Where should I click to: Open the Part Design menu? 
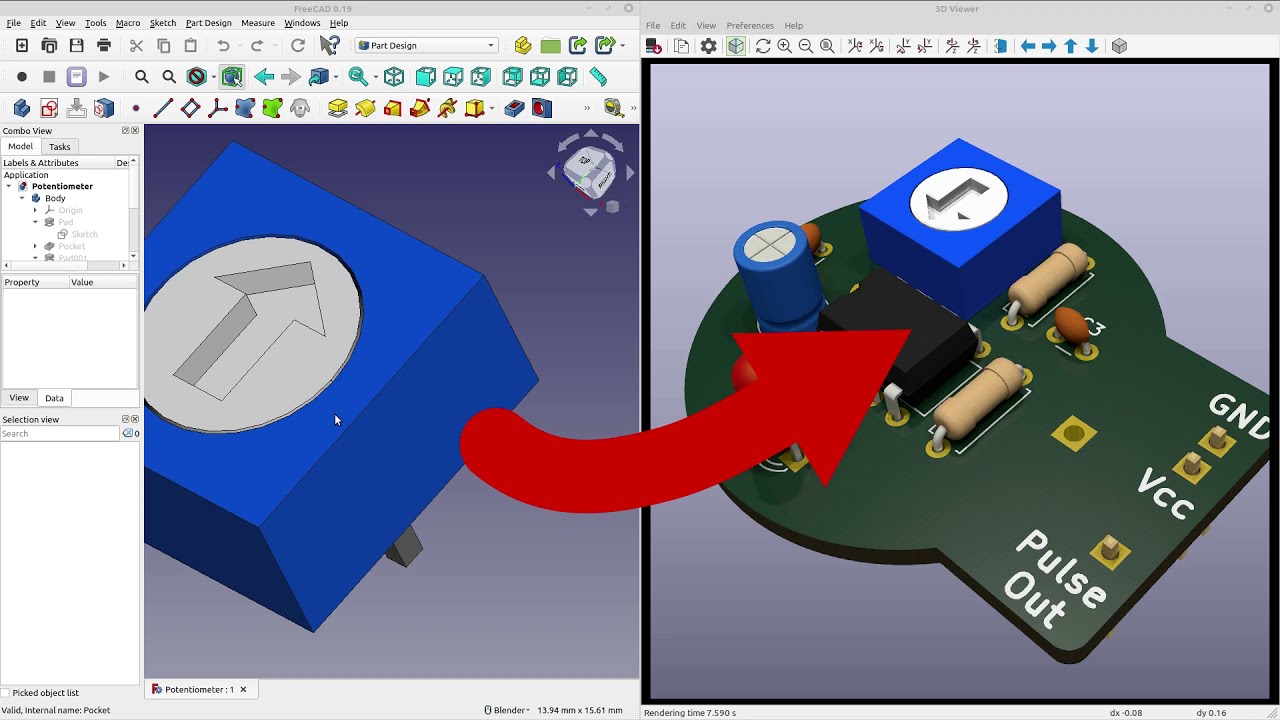208,23
